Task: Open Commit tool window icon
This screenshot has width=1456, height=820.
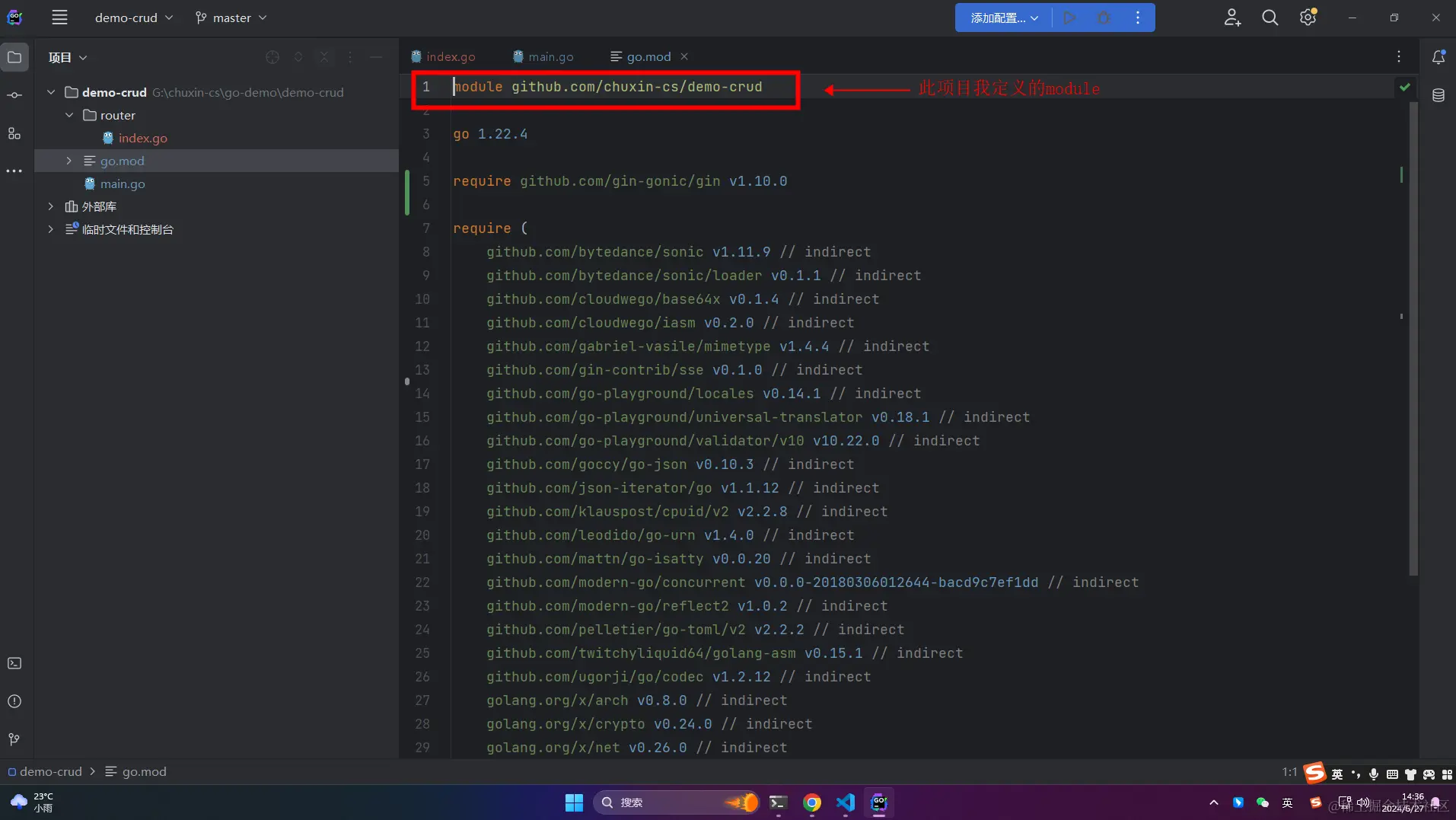Action: point(14,95)
